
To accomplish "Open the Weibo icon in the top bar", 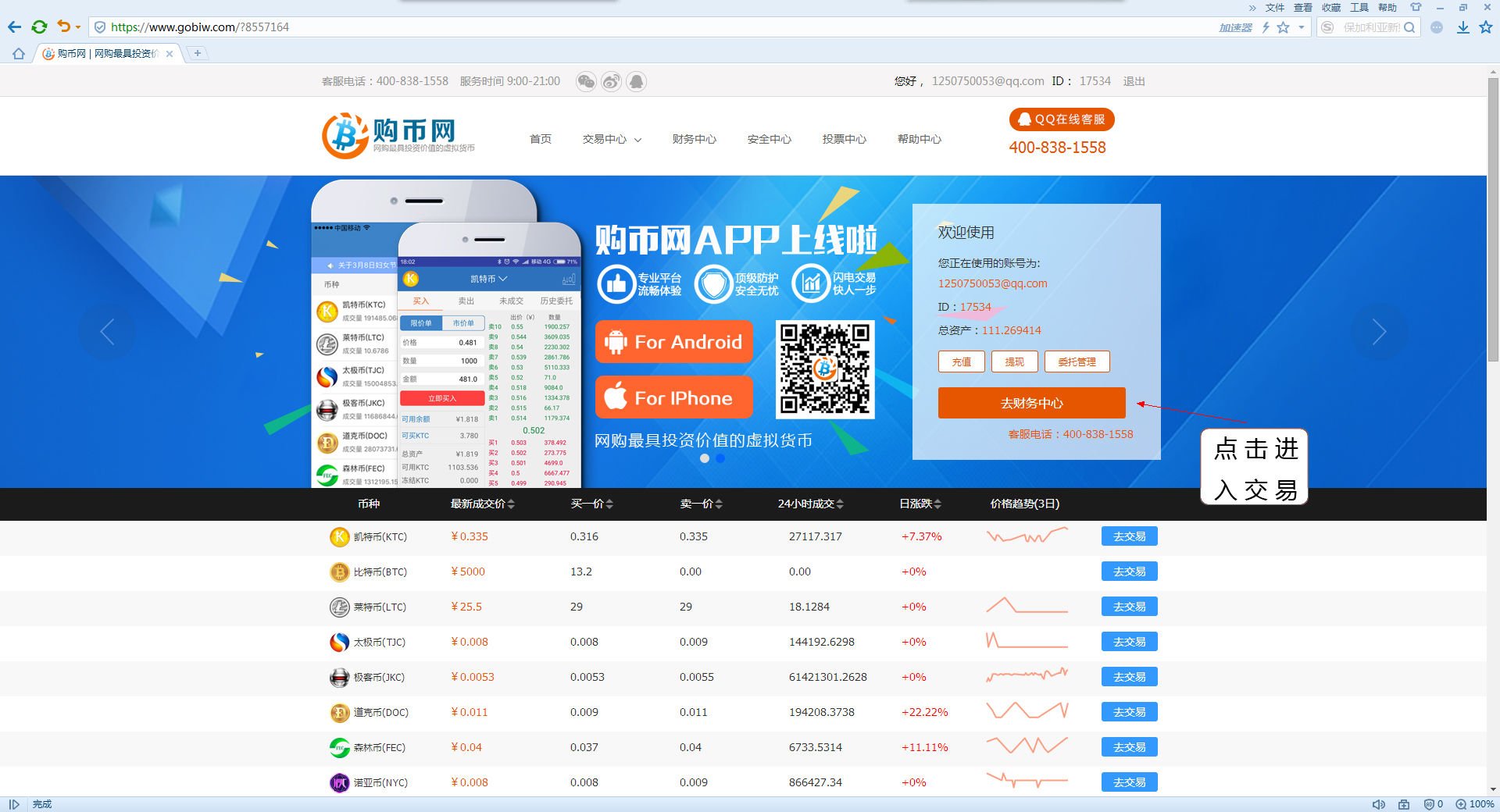I will click(610, 81).
